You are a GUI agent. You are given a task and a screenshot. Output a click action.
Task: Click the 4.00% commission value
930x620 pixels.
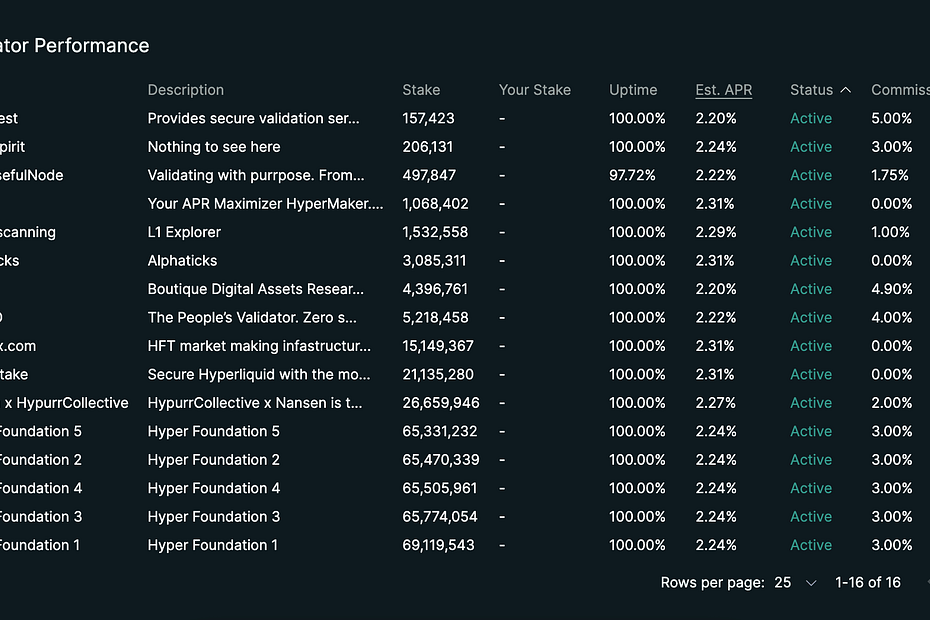click(891, 318)
